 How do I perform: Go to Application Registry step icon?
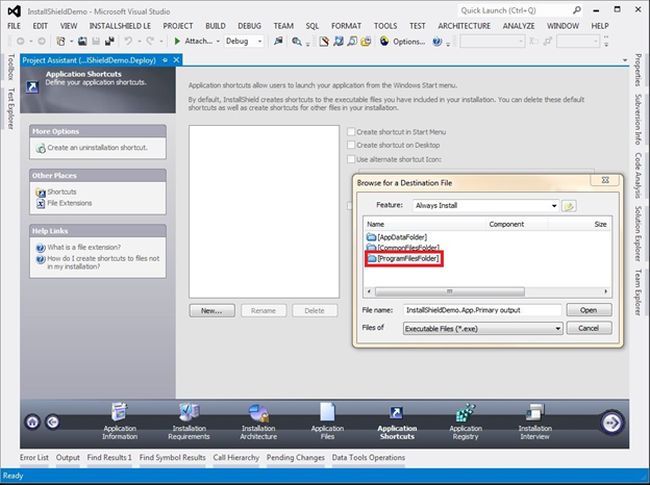(466, 412)
